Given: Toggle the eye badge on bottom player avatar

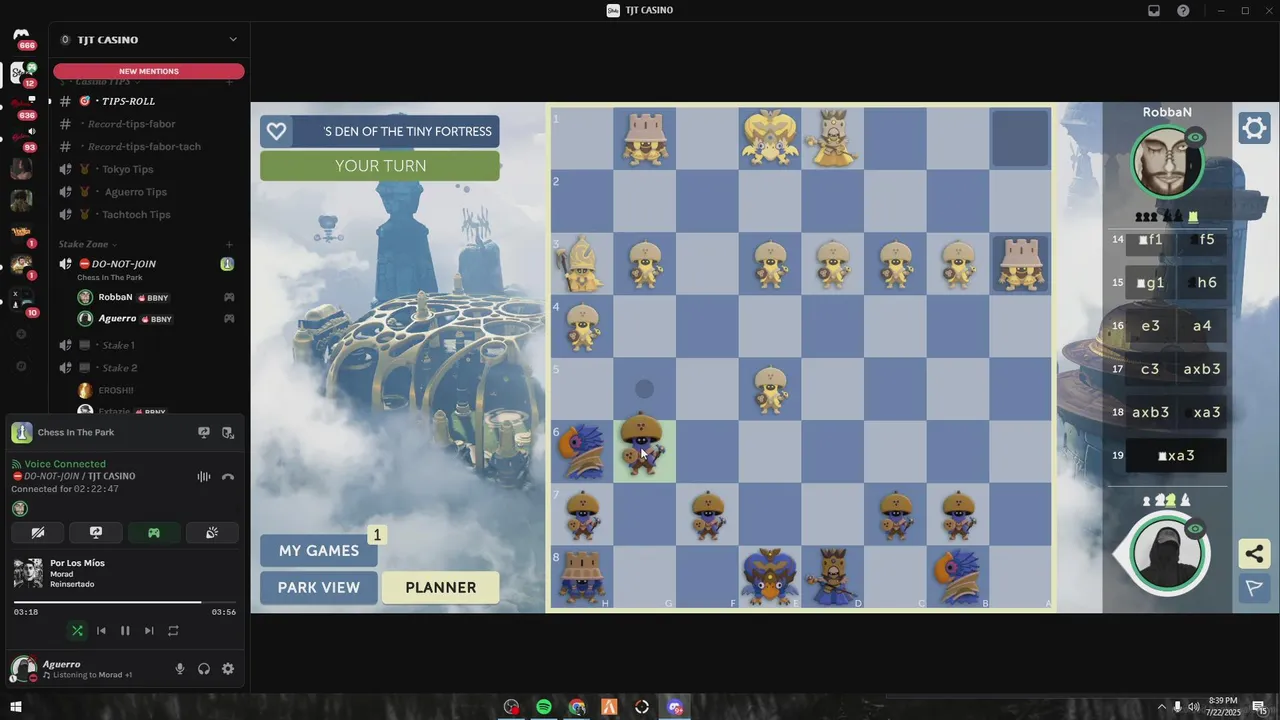Looking at the screenshot, I should coord(1195,529).
